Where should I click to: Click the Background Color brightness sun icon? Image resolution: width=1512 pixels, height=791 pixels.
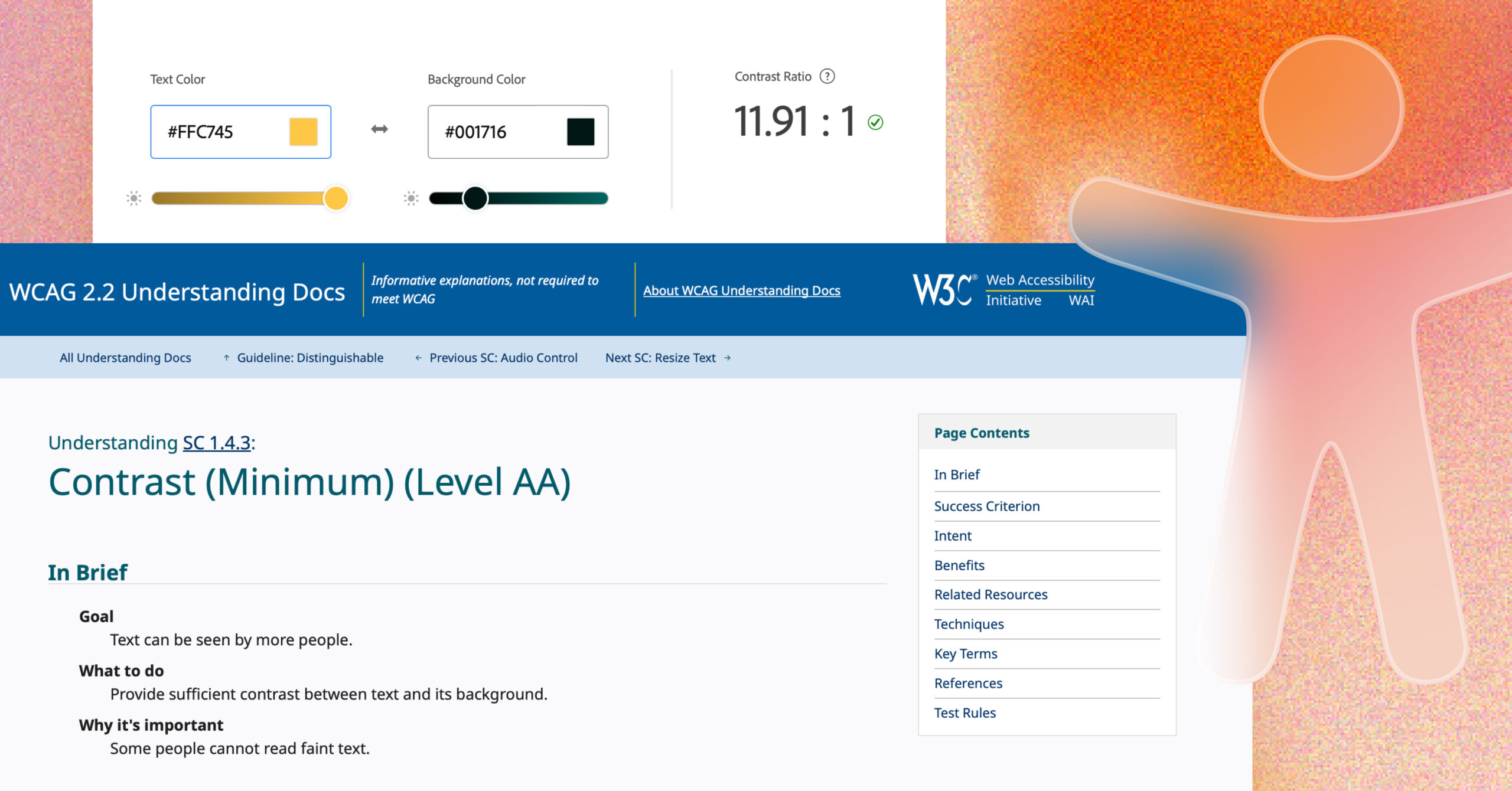pos(411,198)
